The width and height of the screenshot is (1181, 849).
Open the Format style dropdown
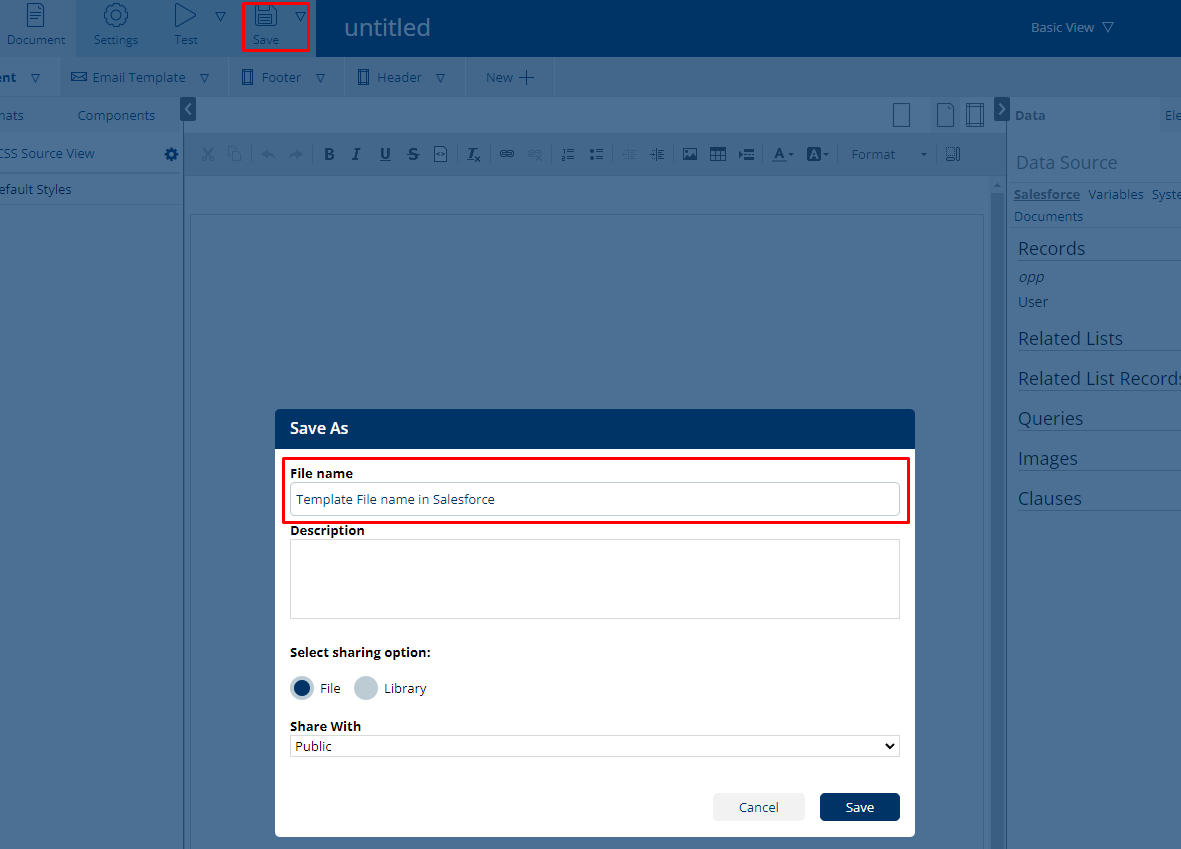[888, 154]
